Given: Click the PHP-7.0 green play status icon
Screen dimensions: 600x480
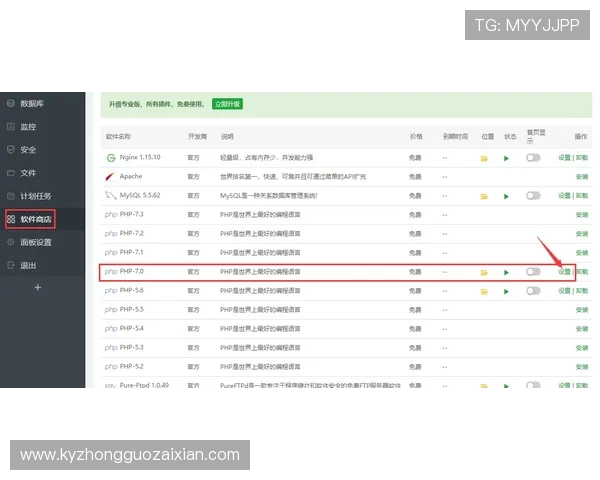Looking at the screenshot, I should (x=507, y=272).
